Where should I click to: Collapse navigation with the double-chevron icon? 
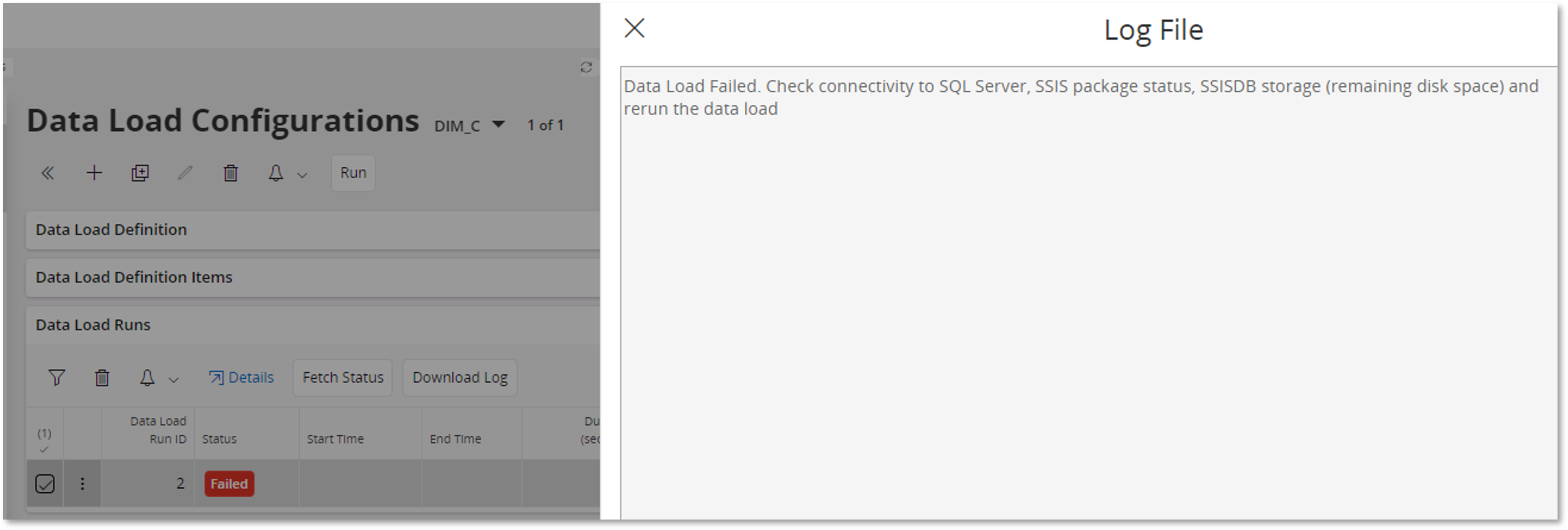[47, 173]
